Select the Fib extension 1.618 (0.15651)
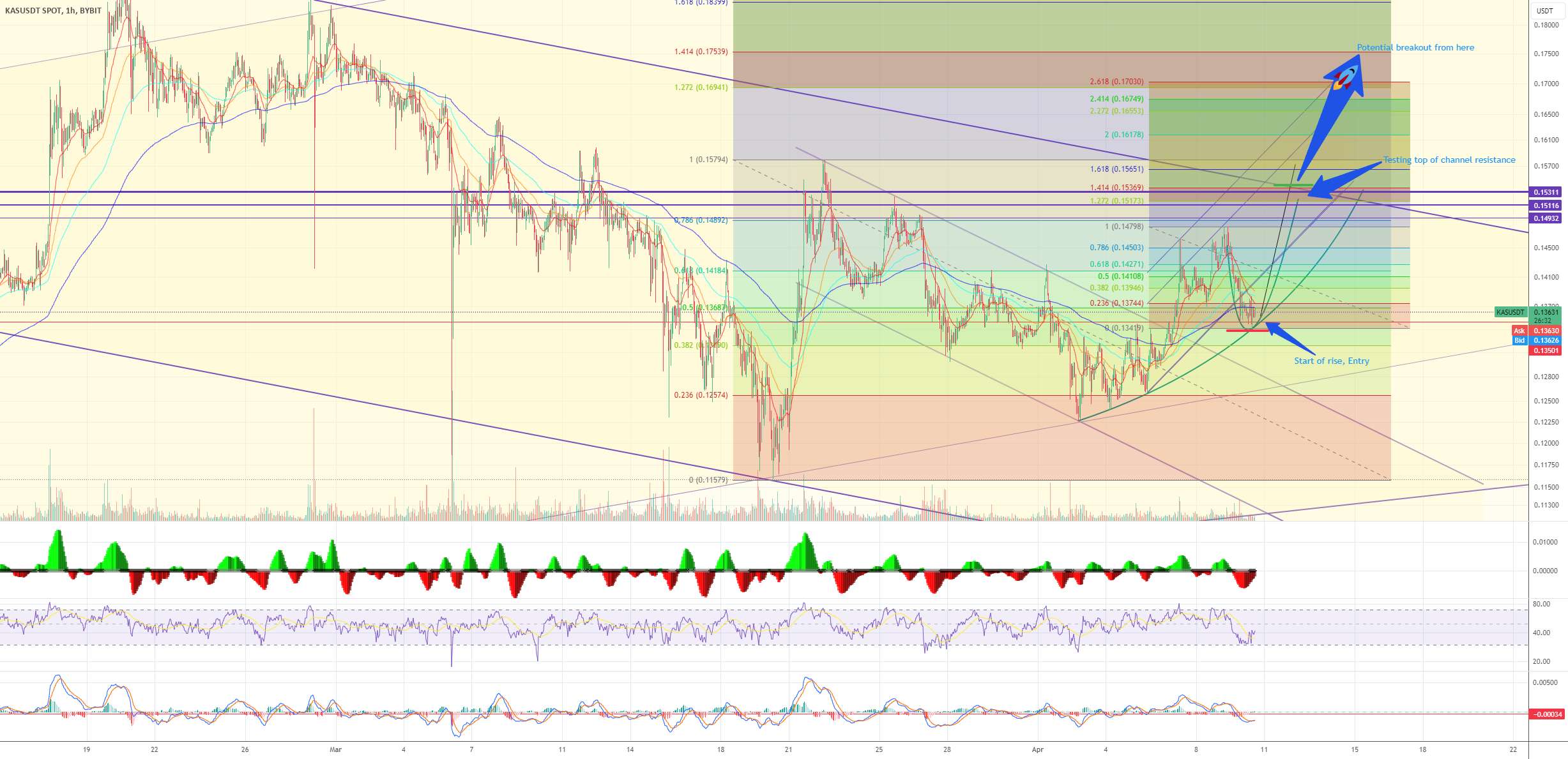The image size is (1568, 759). coord(1116,169)
